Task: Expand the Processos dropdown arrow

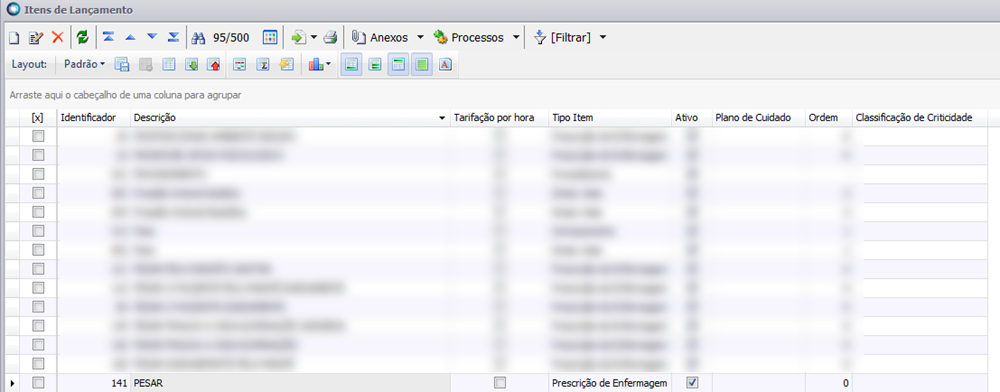Action: (516, 38)
